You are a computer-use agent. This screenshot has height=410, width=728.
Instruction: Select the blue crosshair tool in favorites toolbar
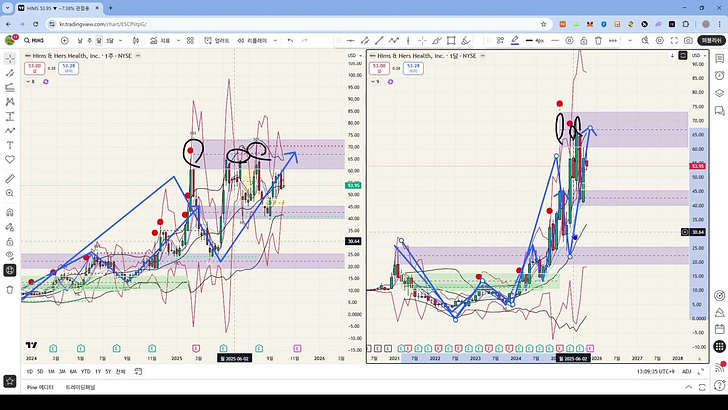pos(422,41)
